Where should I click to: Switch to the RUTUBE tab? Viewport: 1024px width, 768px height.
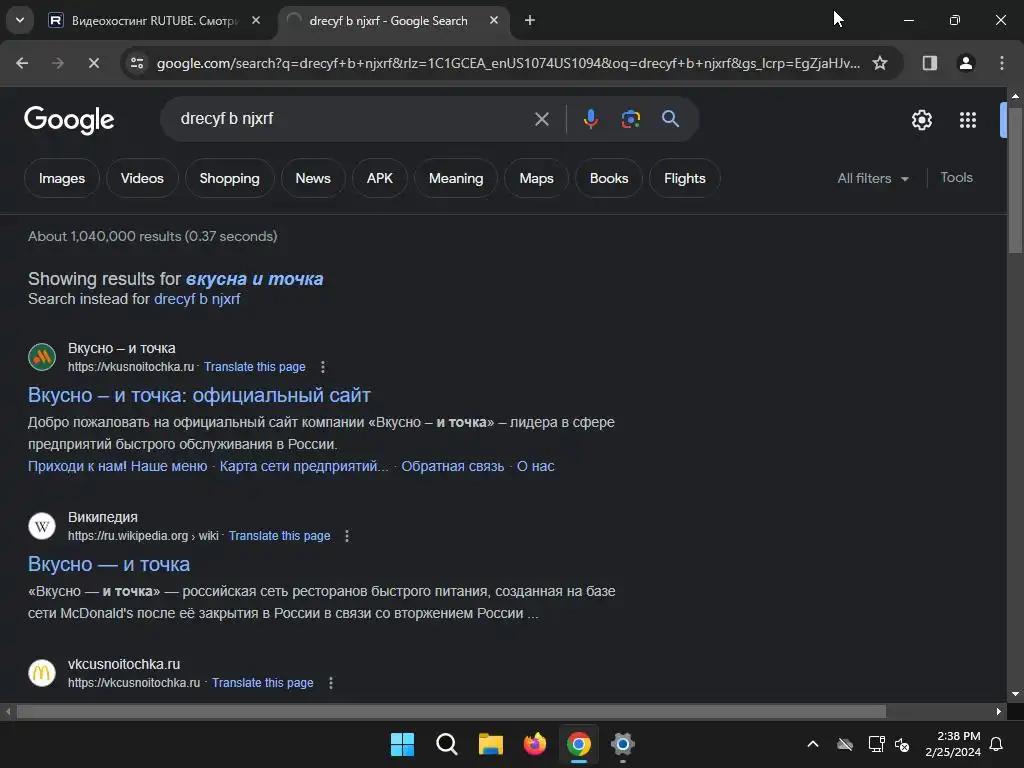(x=155, y=20)
